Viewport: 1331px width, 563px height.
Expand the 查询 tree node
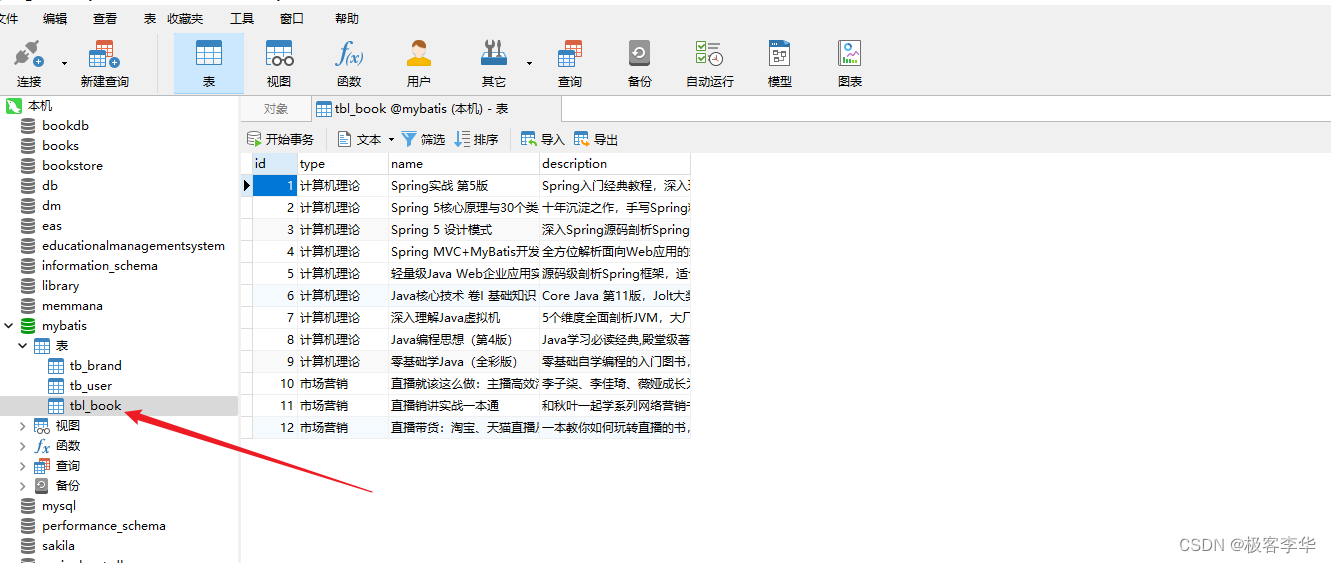pos(23,465)
